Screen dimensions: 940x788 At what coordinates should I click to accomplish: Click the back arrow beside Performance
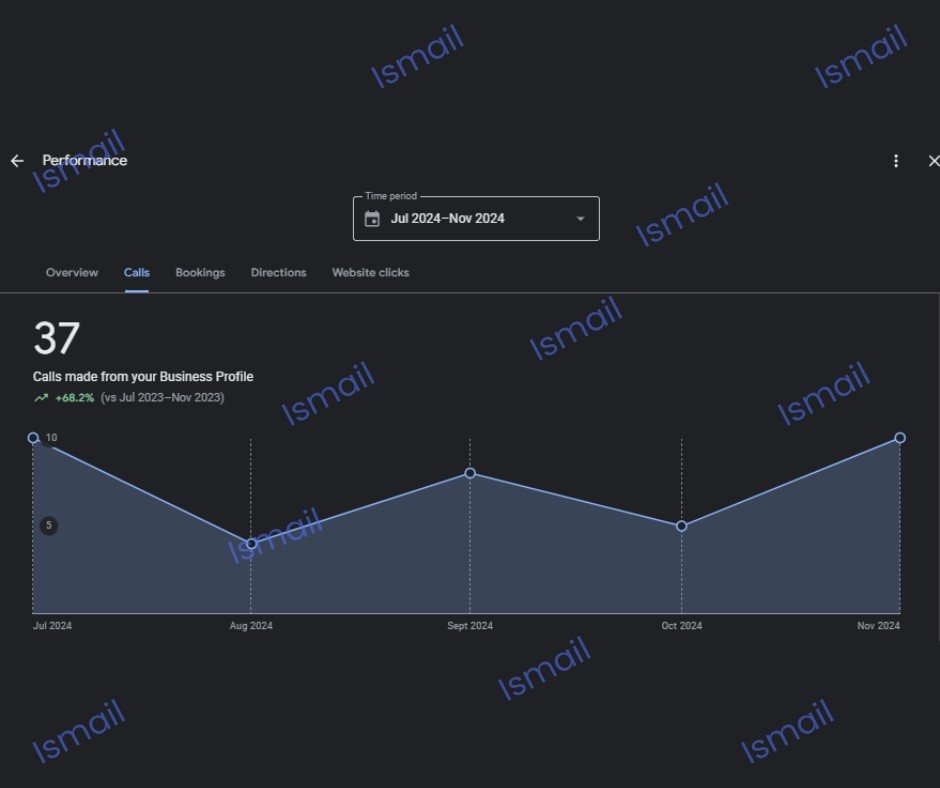17,161
